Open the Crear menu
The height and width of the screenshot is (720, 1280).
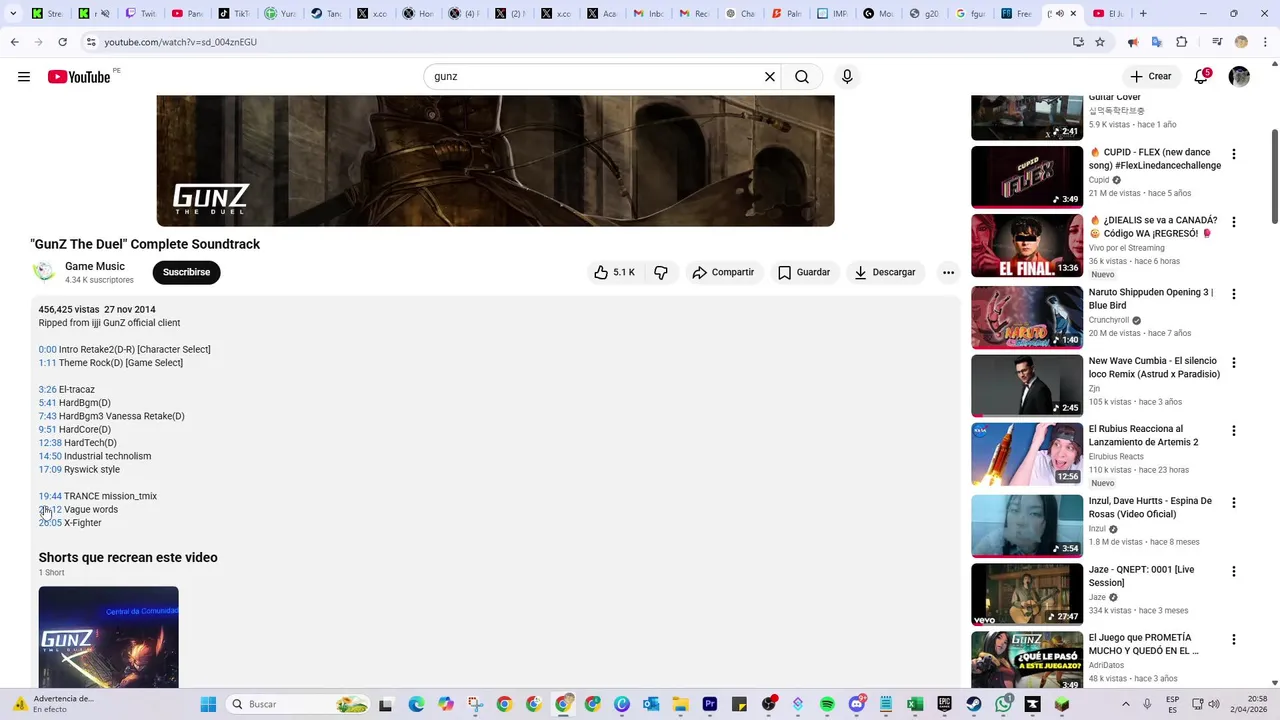click(1150, 76)
